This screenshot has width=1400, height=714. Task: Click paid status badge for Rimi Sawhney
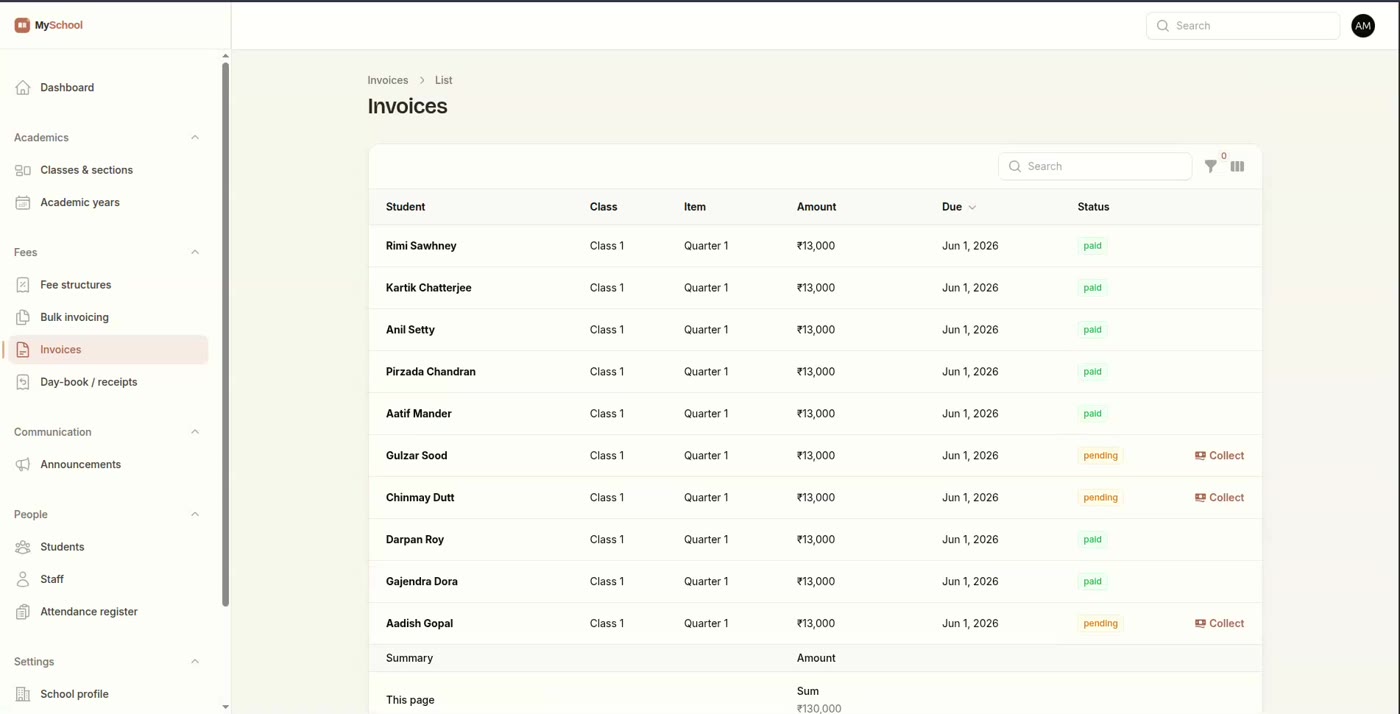click(x=1092, y=246)
